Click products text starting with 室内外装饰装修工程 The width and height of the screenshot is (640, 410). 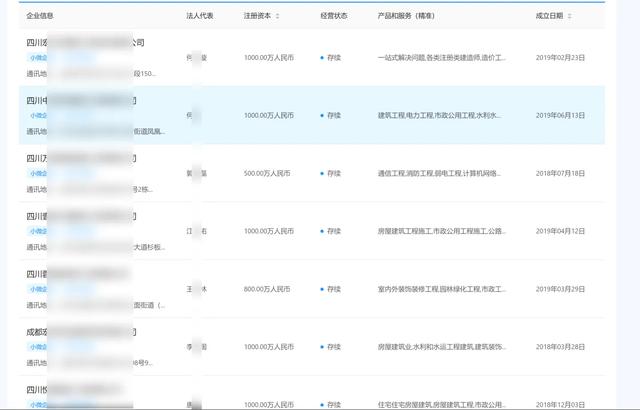coord(442,289)
